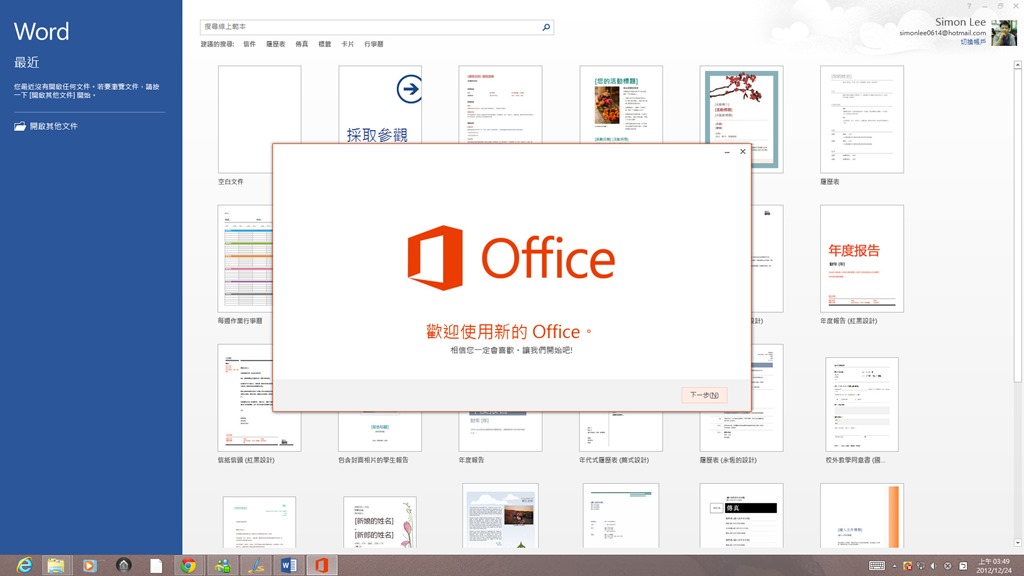Select the 行事曆 suggested search link
This screenshot has width=1024, height=576.
(x=374, y=44)
